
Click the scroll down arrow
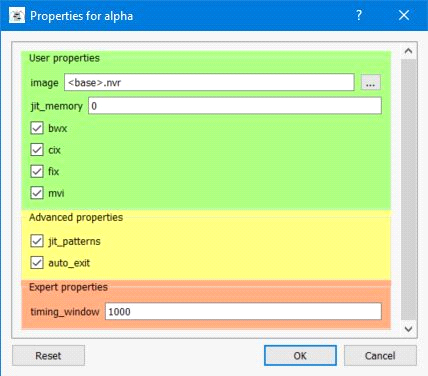[408, 329]
